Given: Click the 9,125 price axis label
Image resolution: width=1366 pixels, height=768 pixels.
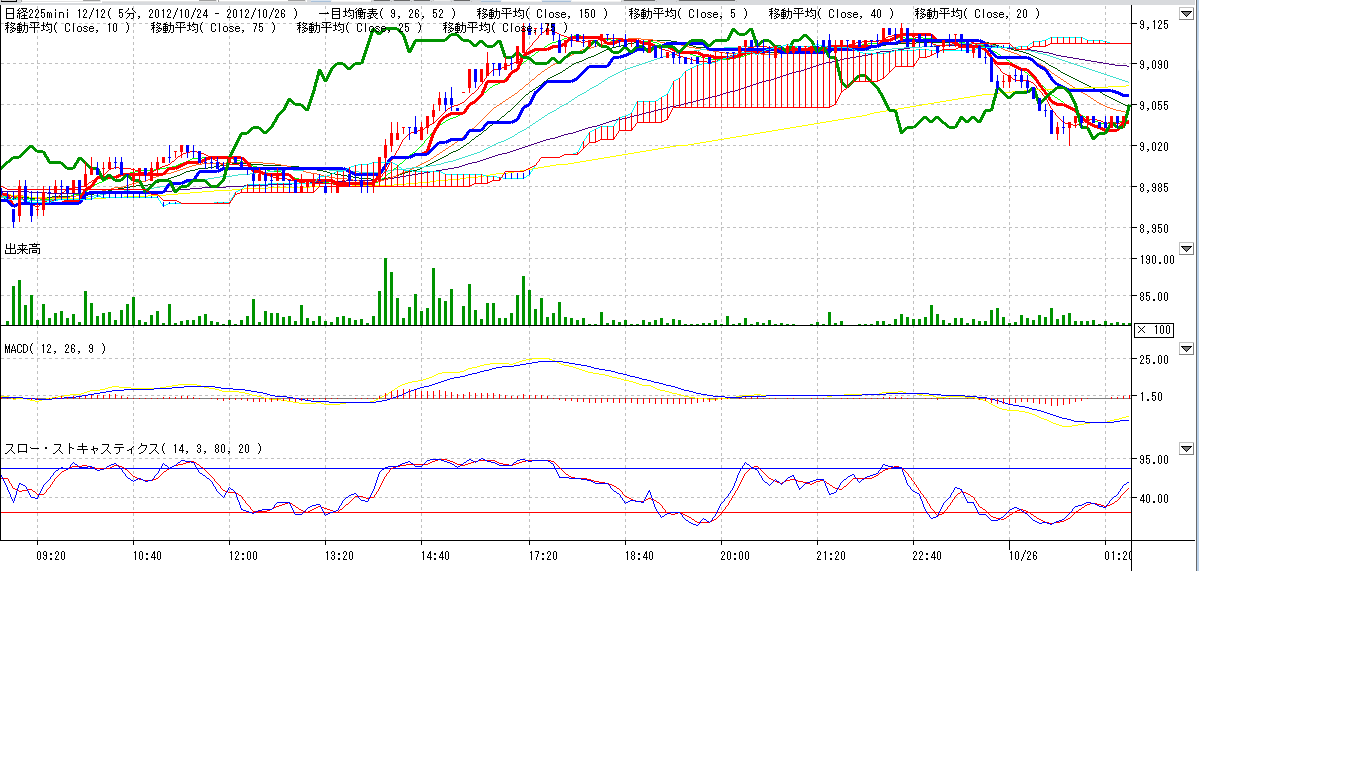Looking at the screenshot, I should [1154, 25].
